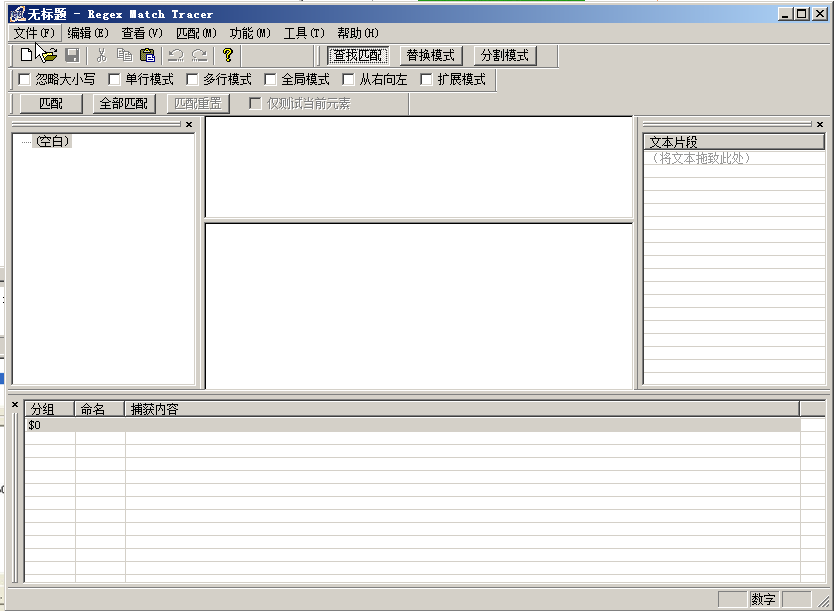Click the Copy toolbar icon

124,55
